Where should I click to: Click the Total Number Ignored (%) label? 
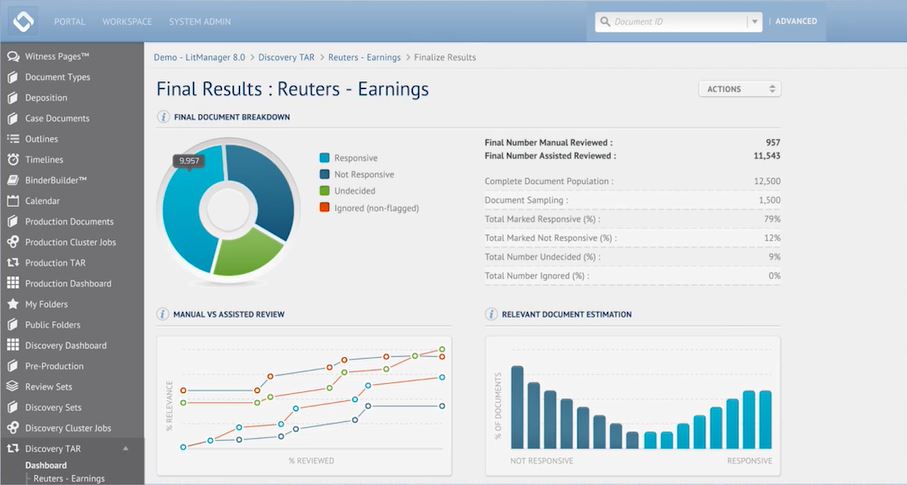537,276
